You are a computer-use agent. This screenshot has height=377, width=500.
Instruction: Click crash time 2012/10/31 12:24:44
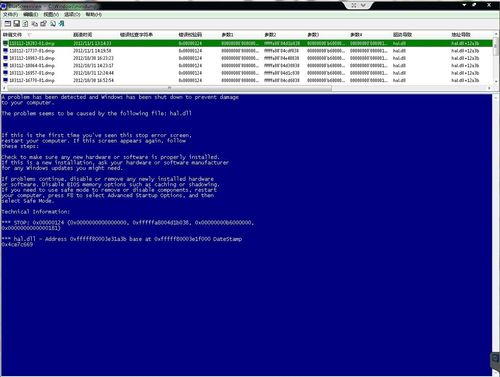click(93, 73)
